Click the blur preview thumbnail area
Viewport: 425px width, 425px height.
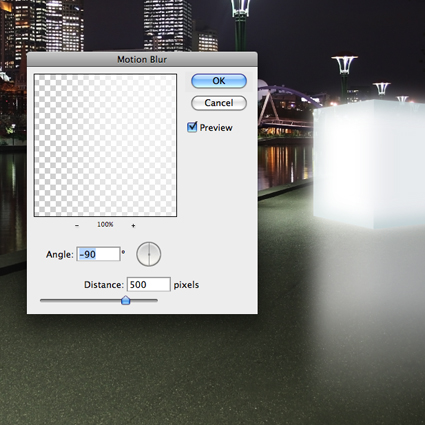pos(105,145)
